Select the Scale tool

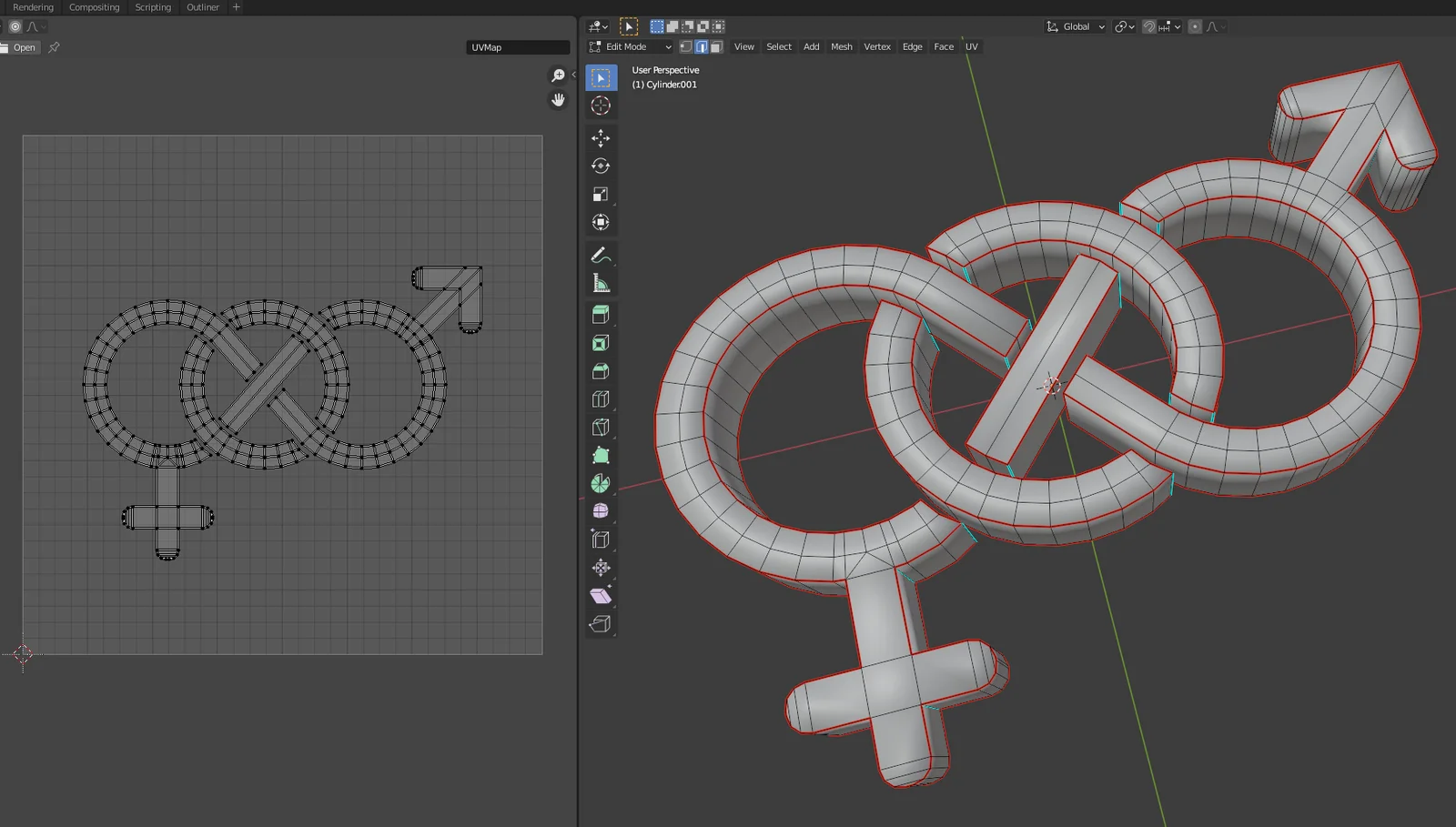[601, 193]
